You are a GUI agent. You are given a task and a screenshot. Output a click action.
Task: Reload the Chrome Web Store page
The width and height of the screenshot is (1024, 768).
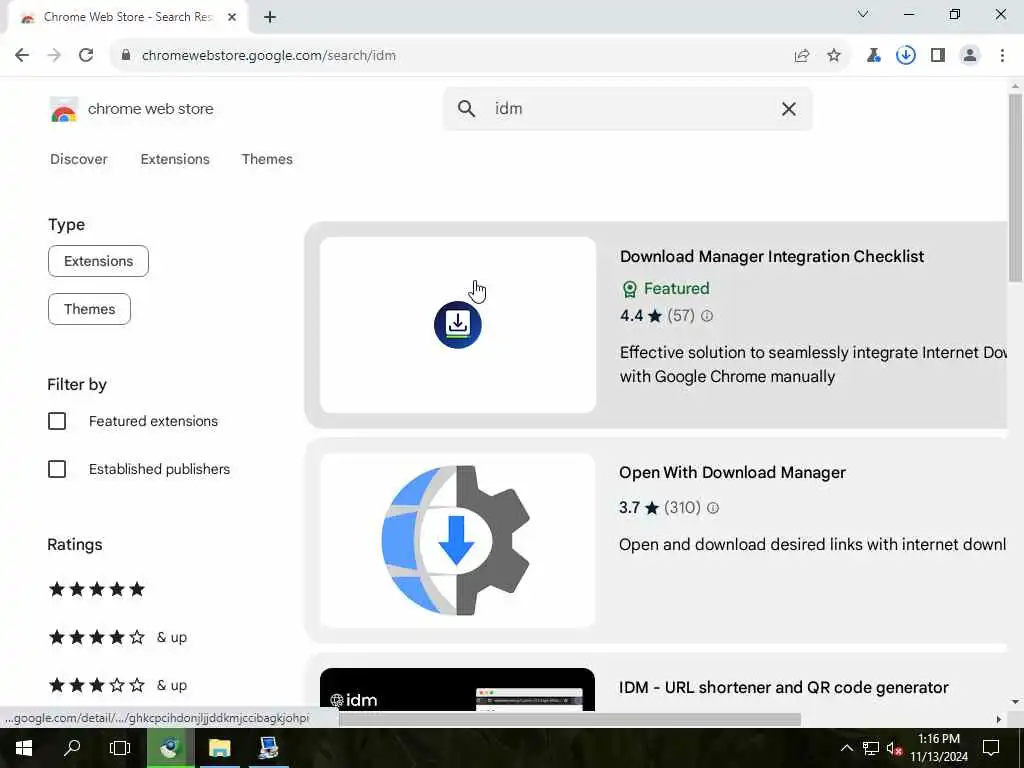pos(86,56)
